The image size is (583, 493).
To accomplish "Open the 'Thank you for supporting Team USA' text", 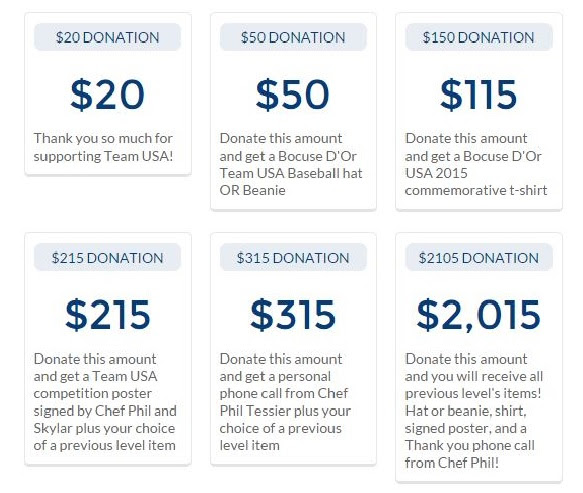I will point(103,147).
